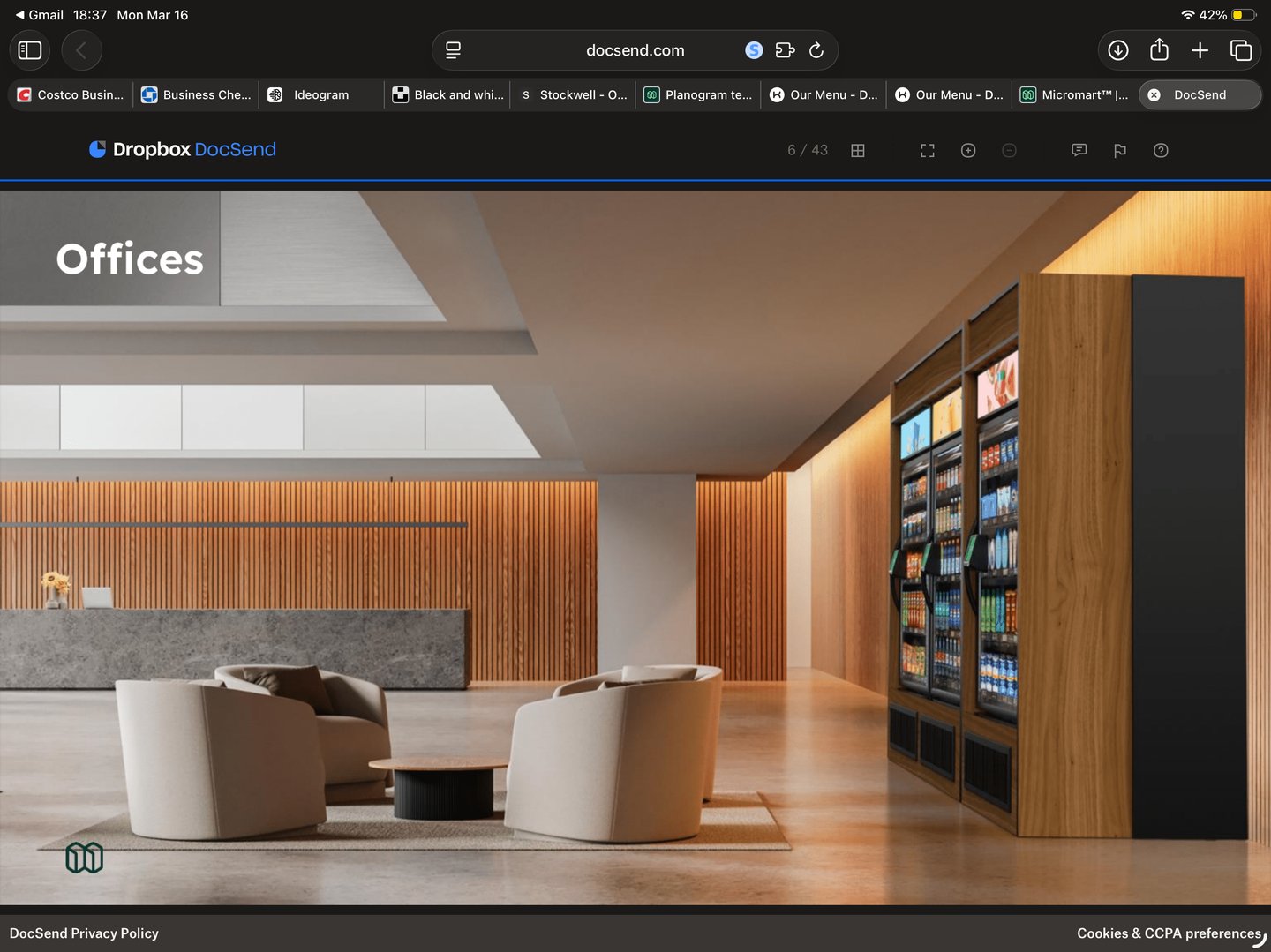Viewport: 1271px width, 952px height.
Task: Toggle the Safari sidebar
Action: coord(30,50)
